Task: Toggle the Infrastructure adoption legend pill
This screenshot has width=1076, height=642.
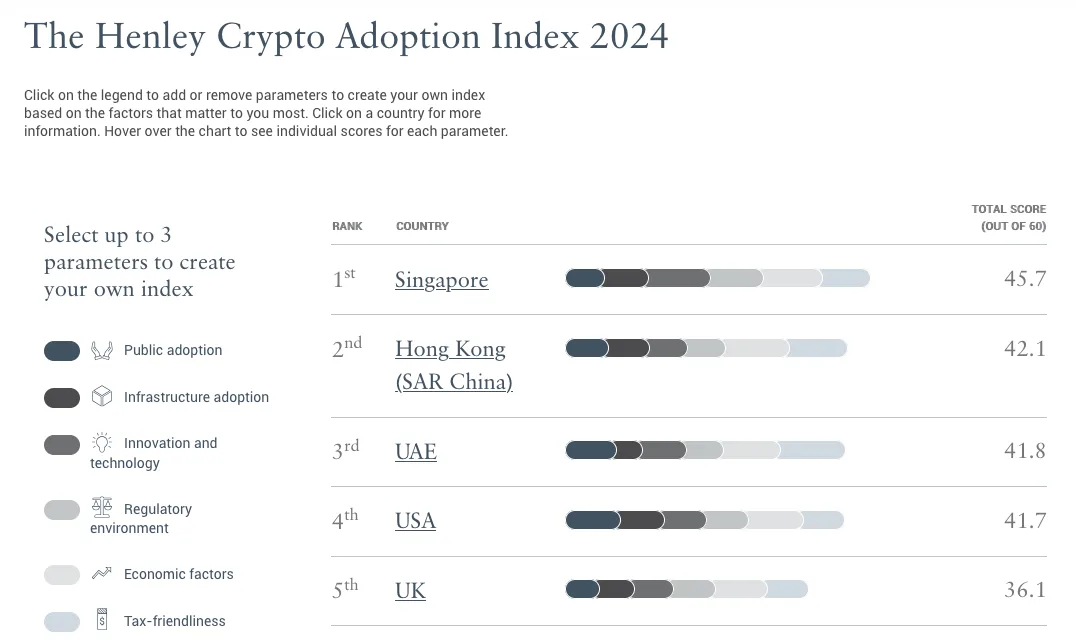Action: pyautogui.click(x=62, y=398)
